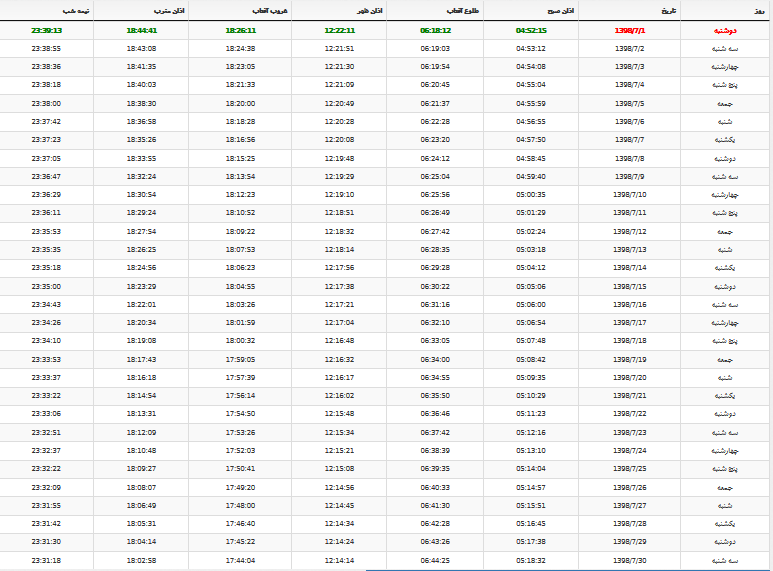Click time cell 18:24:56
Viewport: 773px width, 571px height.
[141, 268]
